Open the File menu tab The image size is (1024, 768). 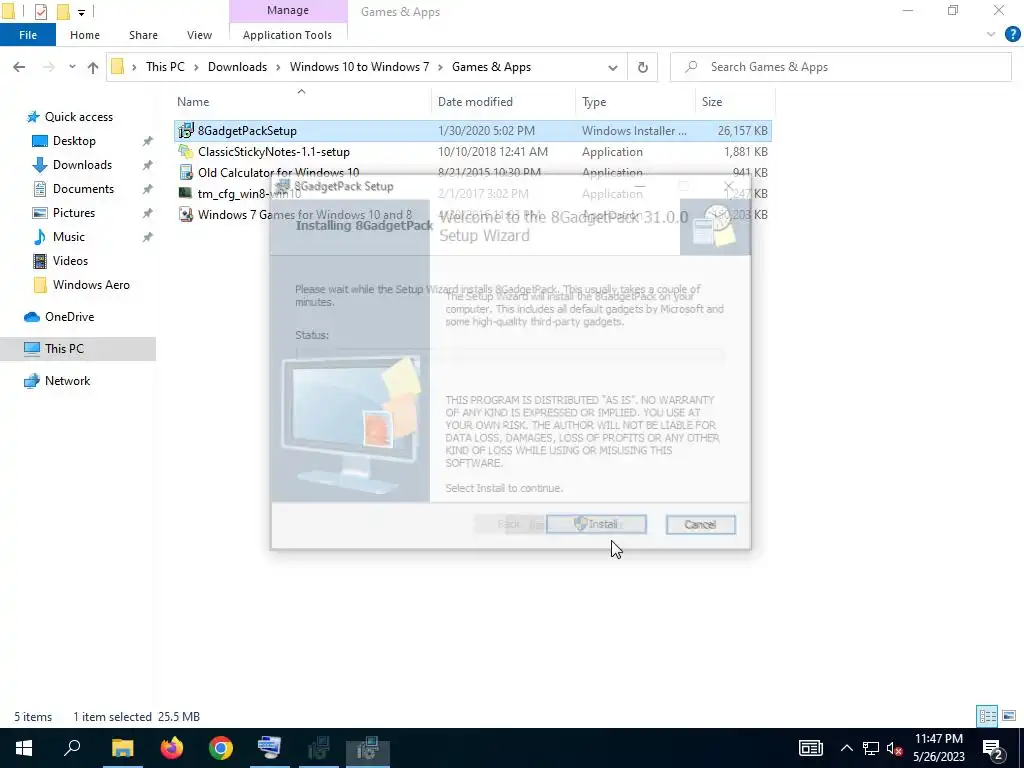(x=27, y=35)
